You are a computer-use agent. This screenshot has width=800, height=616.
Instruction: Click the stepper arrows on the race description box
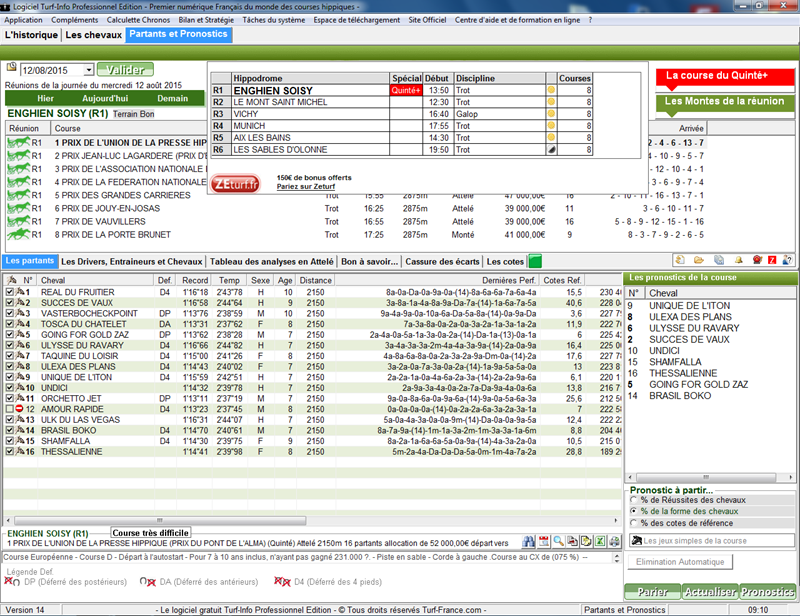[617, 558]
